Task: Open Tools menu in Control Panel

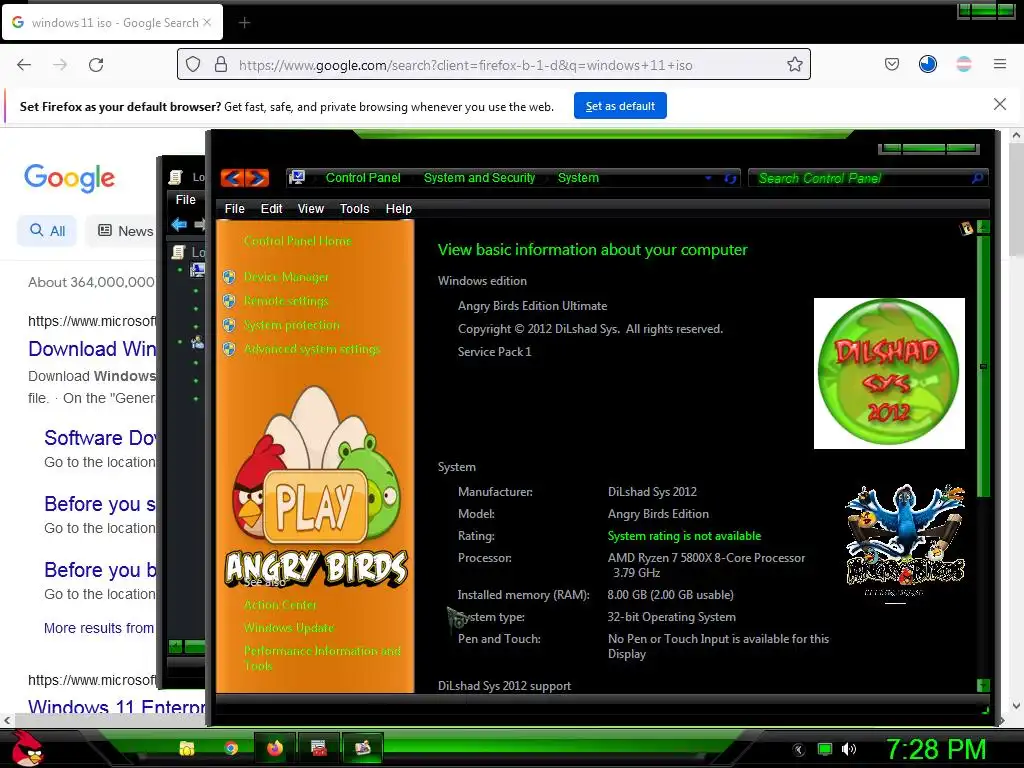Action: pyautogui.click(x=355, y=208)
